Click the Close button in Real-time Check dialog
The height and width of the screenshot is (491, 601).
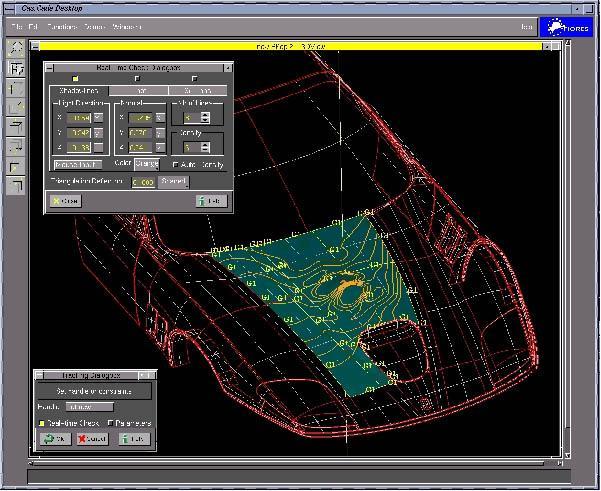(66, 201)
